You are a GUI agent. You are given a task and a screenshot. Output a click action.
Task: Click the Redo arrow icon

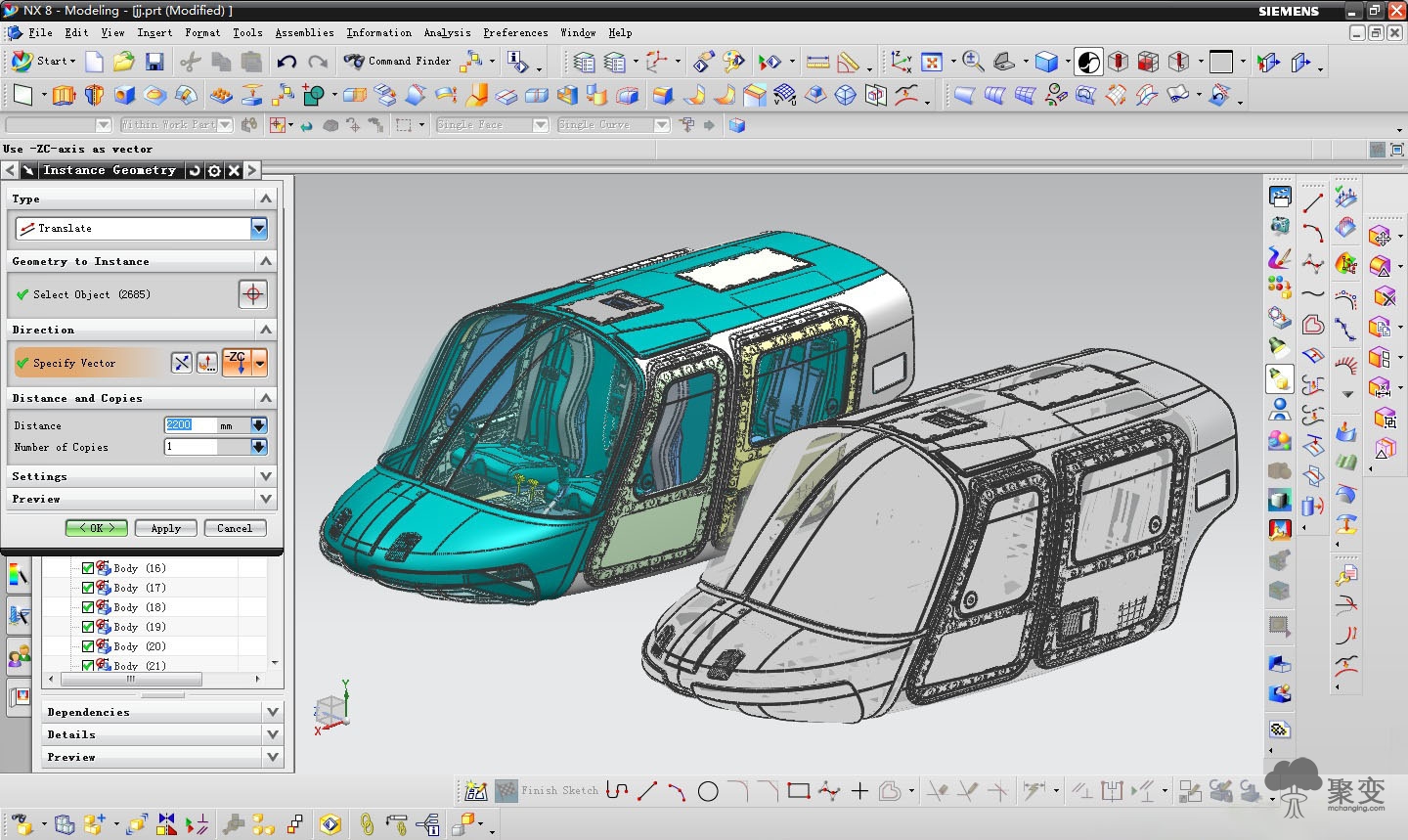[318, 63]
